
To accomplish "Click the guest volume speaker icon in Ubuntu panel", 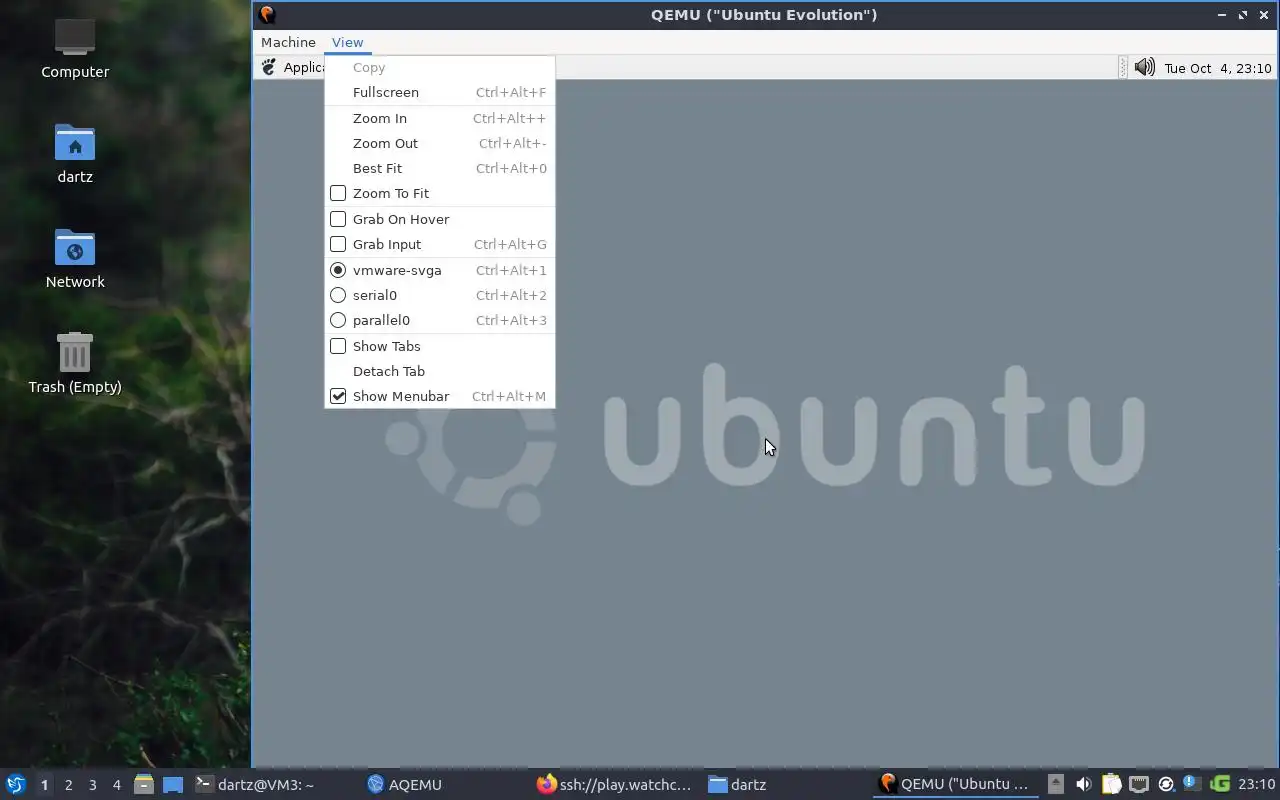I will coord(1144,67).
